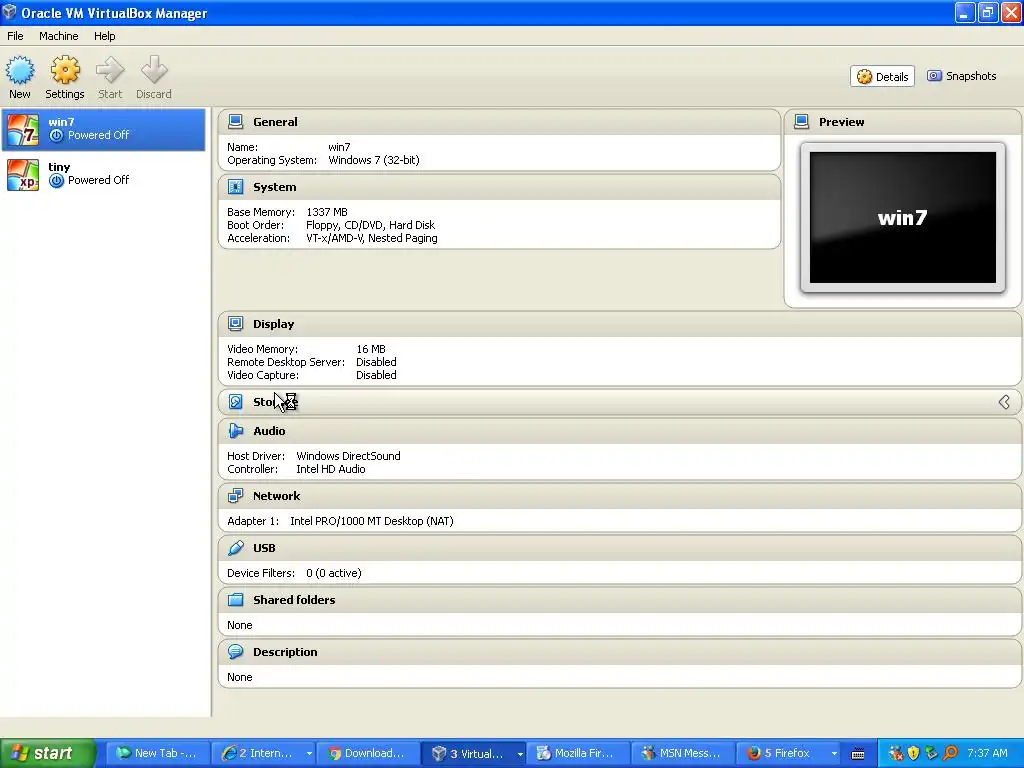The width and height of the screenshot is (1024, 768).
Task: Click the Discard toolbar icon
Action: (154, 71)
